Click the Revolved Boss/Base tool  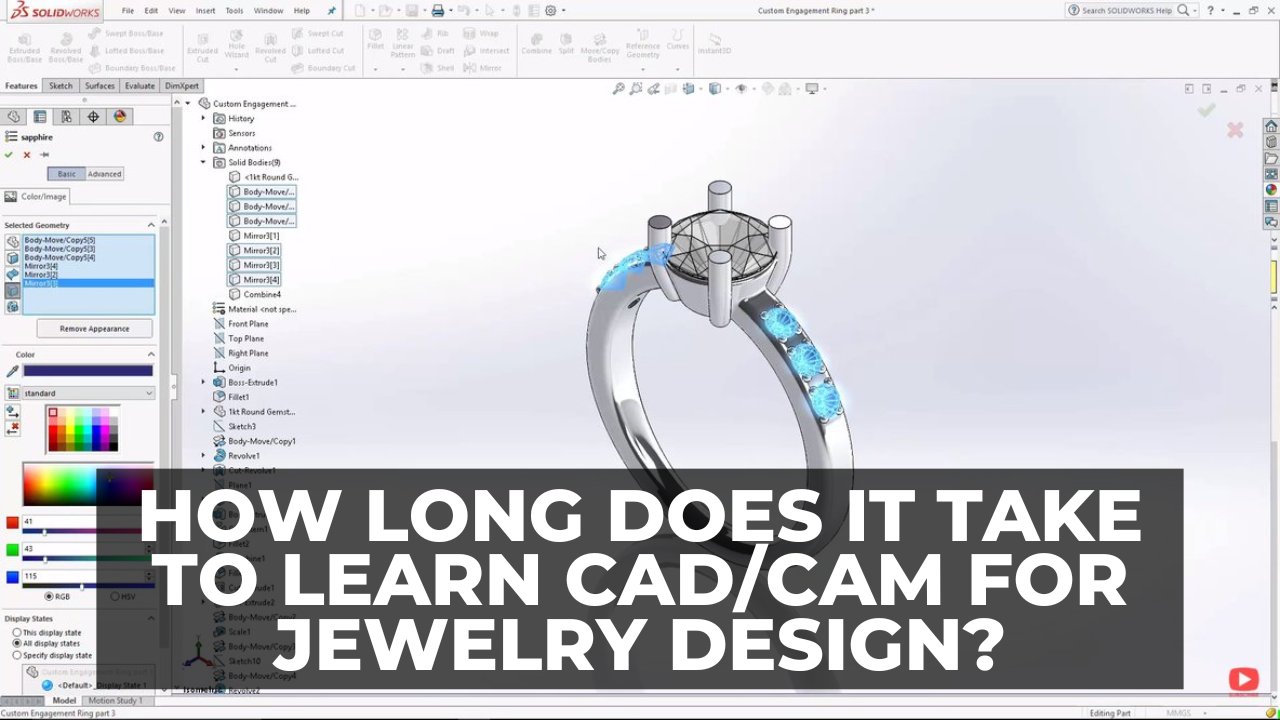click(66, 47)
